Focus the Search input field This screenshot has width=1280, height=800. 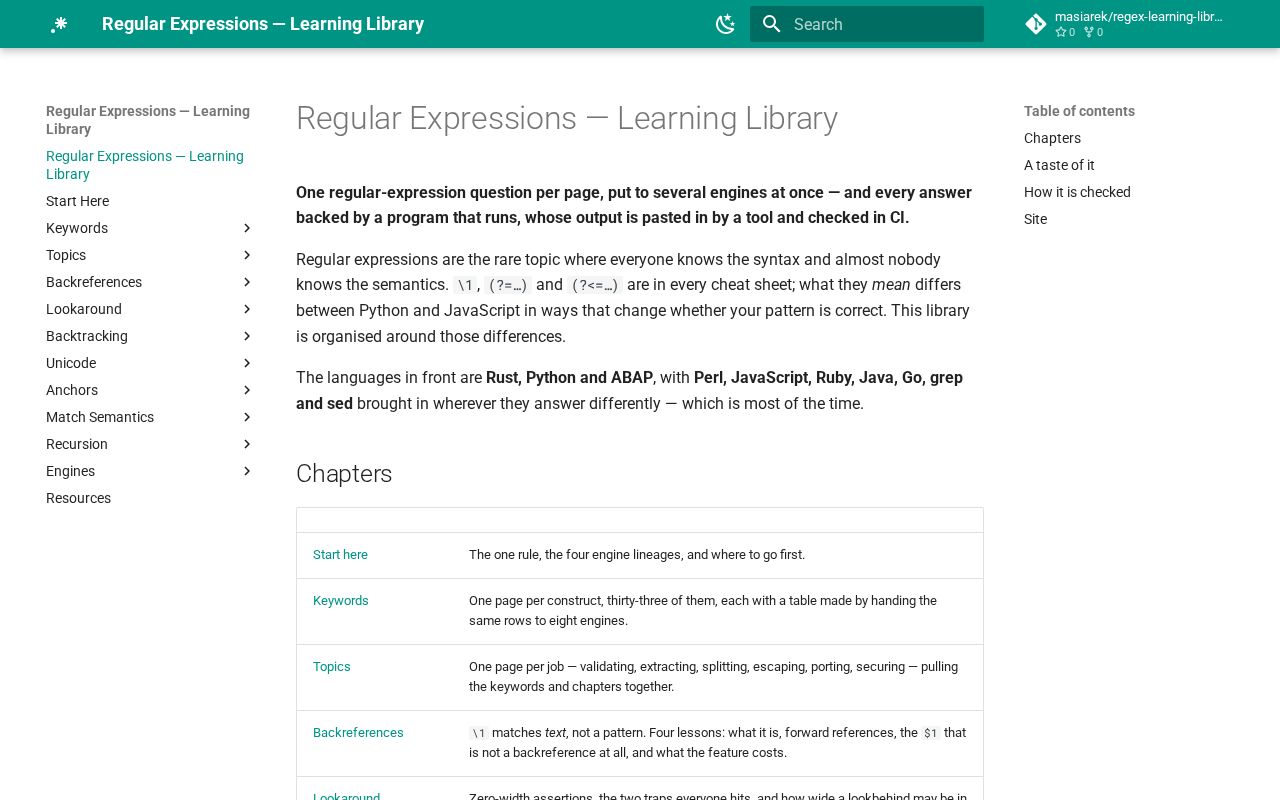[x=867, y=24]
